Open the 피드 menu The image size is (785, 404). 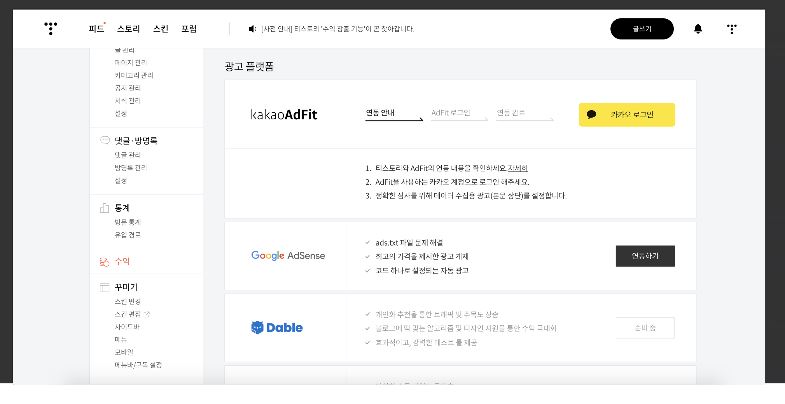[x=96, y=29]
